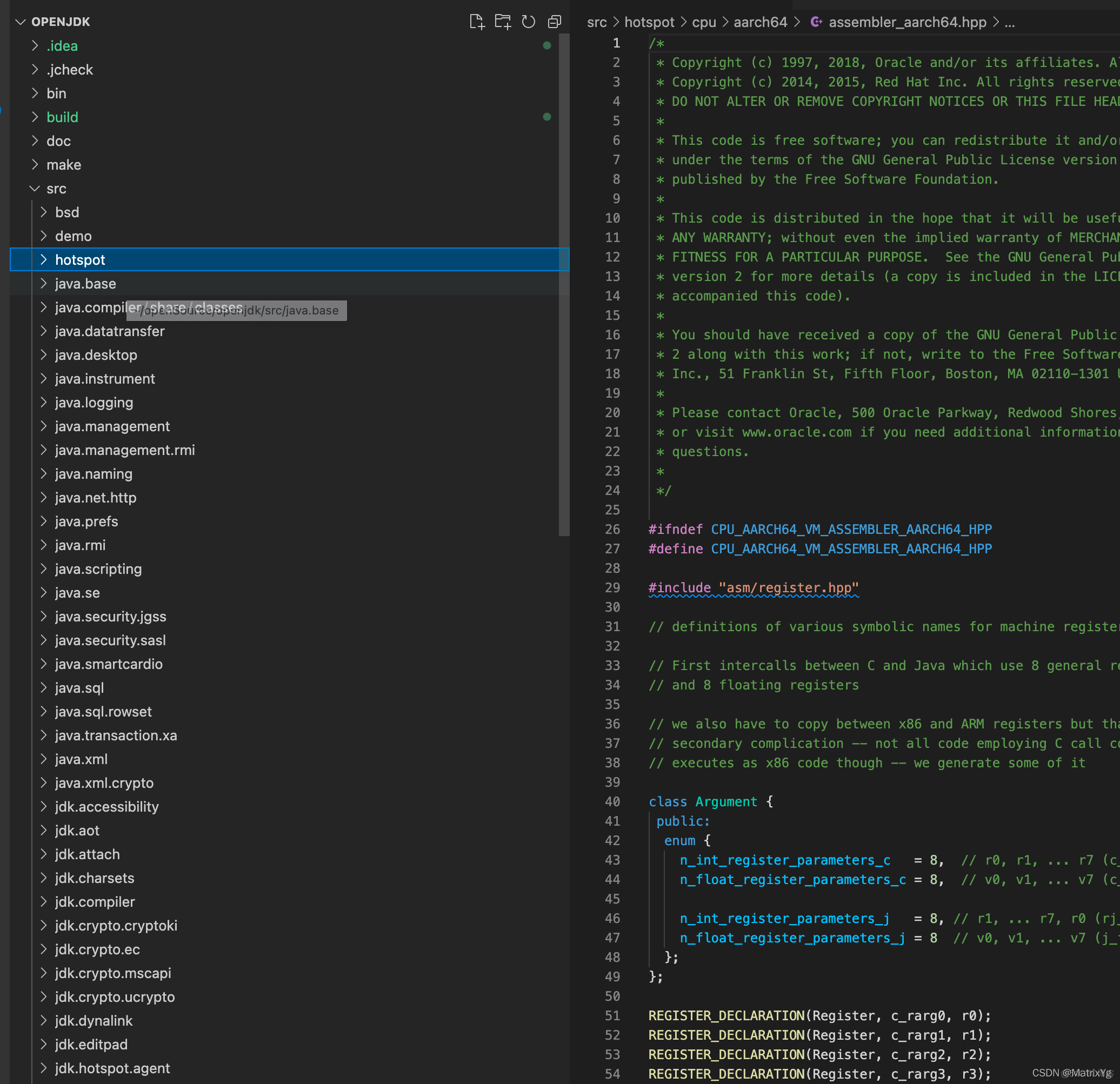
Task: Click the refresh explorer icon
Action: [x=528, y=22]
